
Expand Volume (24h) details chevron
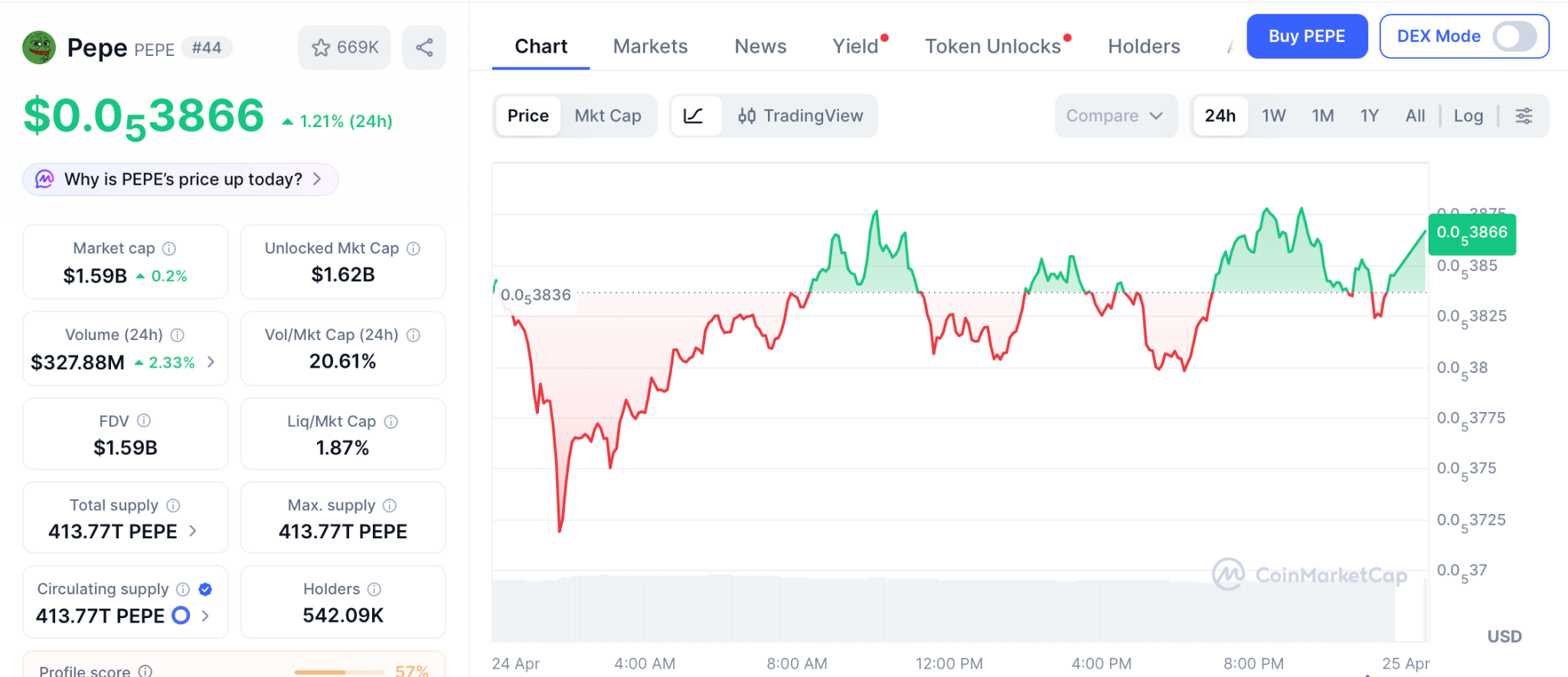pos(211,361)
